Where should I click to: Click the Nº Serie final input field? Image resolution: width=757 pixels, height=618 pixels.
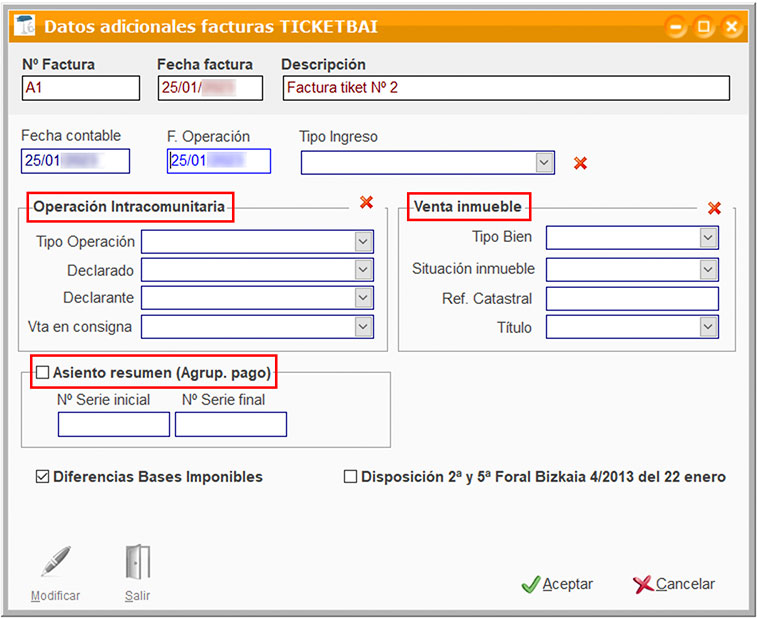pyautogui.click(x=231, y=424)
